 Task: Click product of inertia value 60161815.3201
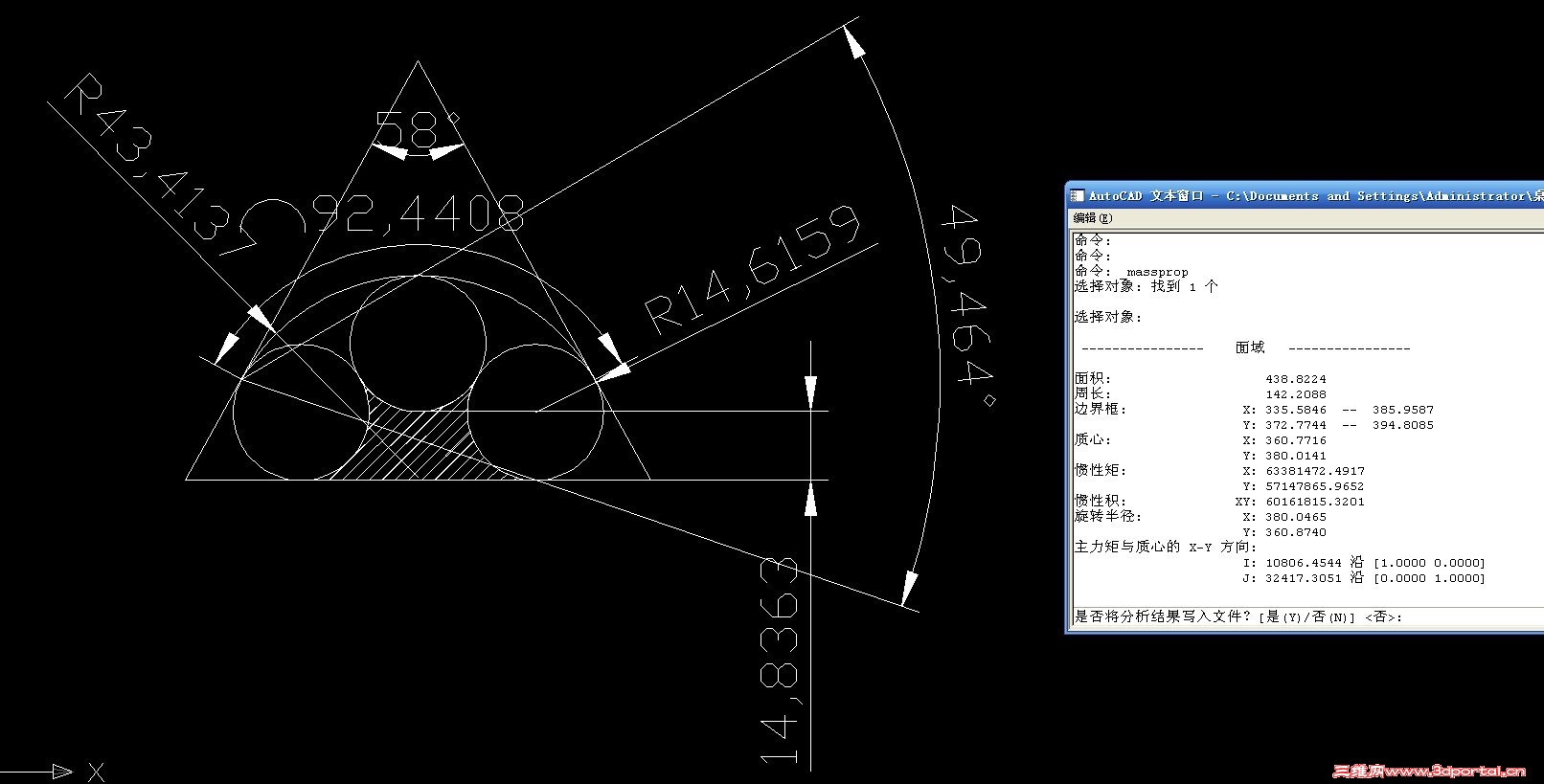1315,502
